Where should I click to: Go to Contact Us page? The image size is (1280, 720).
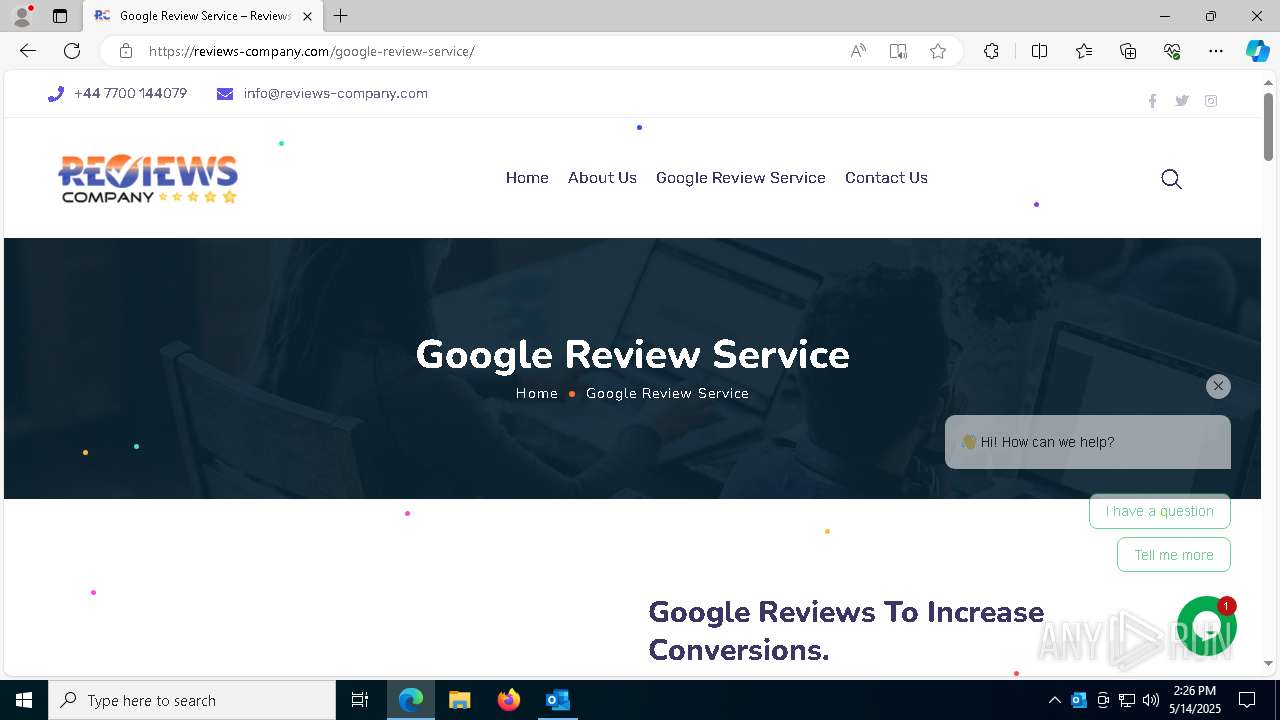[x=886, y=178]
